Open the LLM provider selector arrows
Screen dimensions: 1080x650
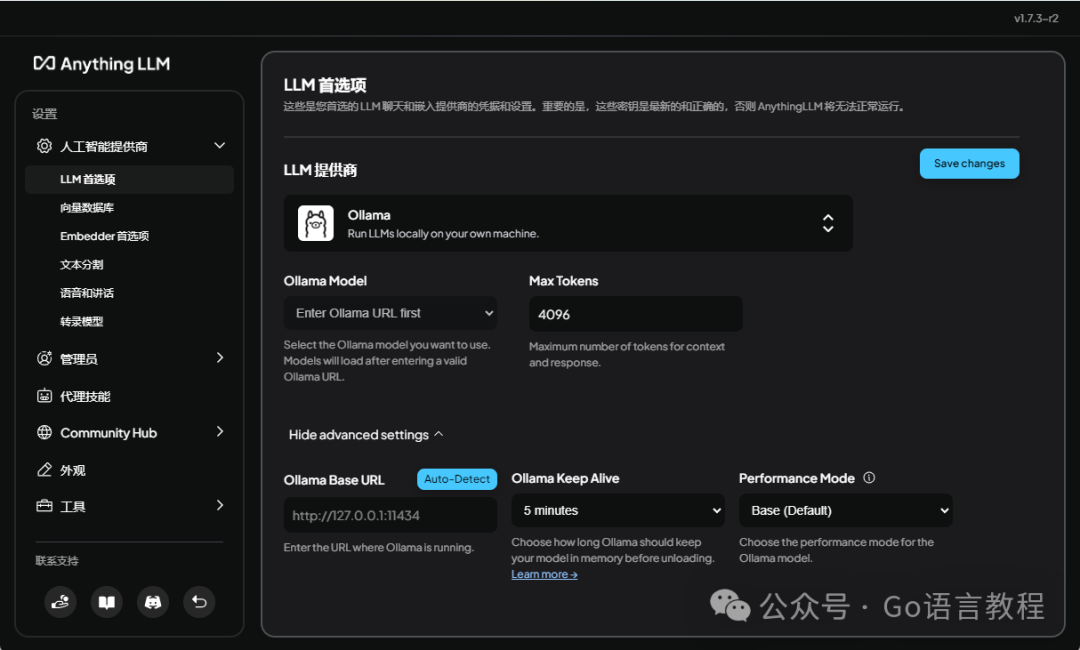(x=828, y=223)
